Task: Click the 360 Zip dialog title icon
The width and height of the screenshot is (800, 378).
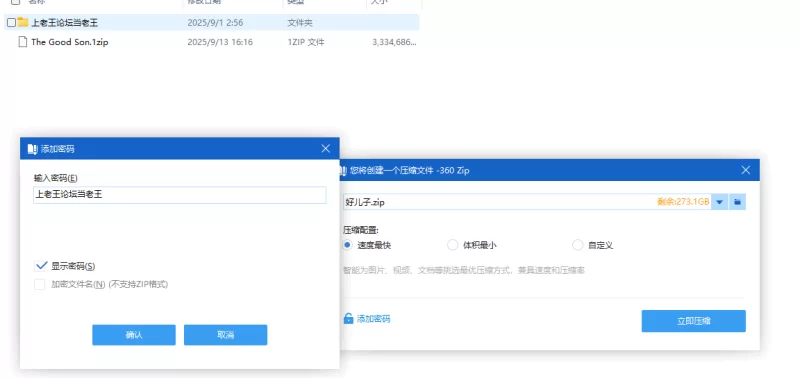Action: (x=343, y=170)
